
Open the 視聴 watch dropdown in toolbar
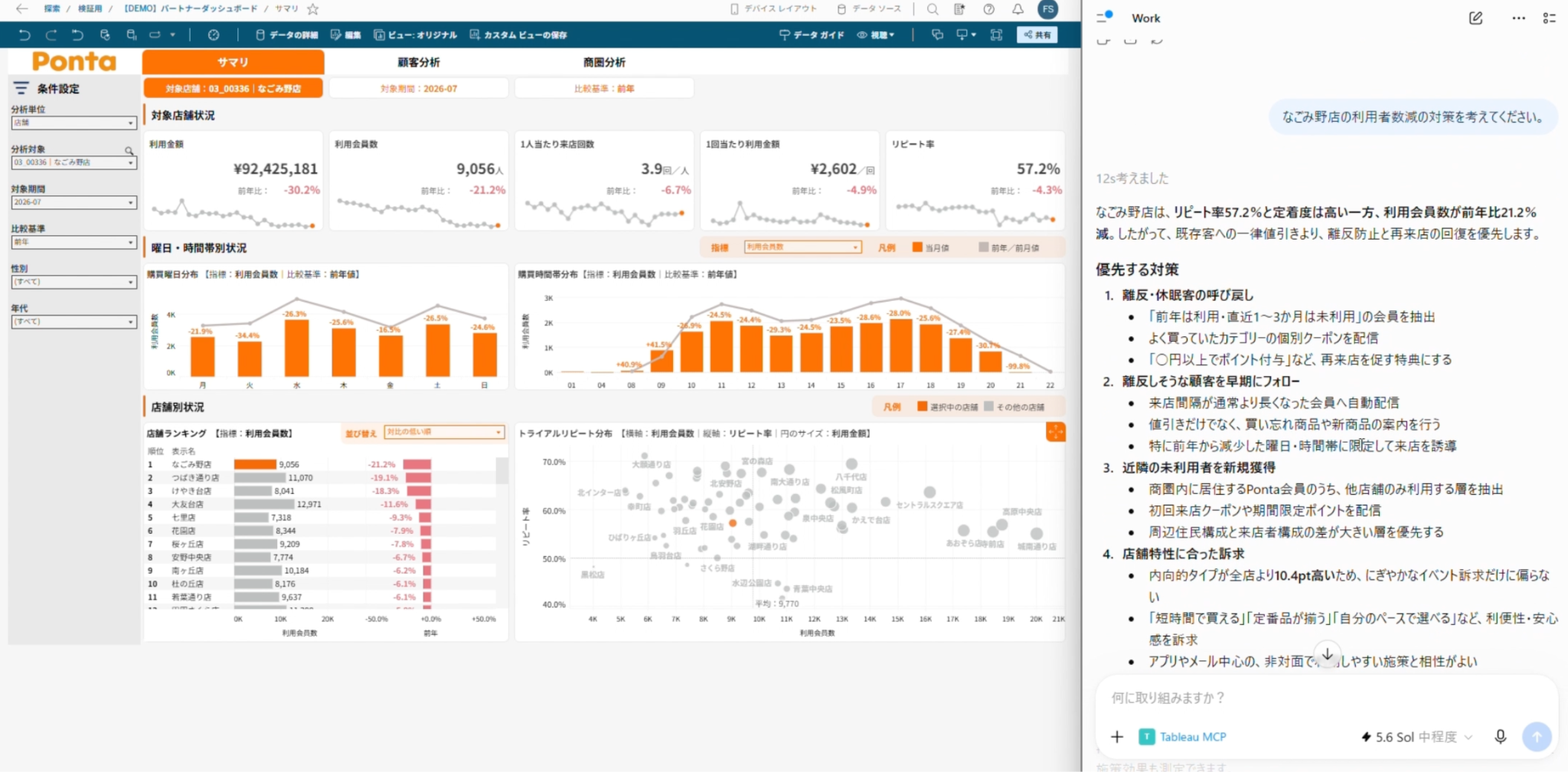coord(875,34)
